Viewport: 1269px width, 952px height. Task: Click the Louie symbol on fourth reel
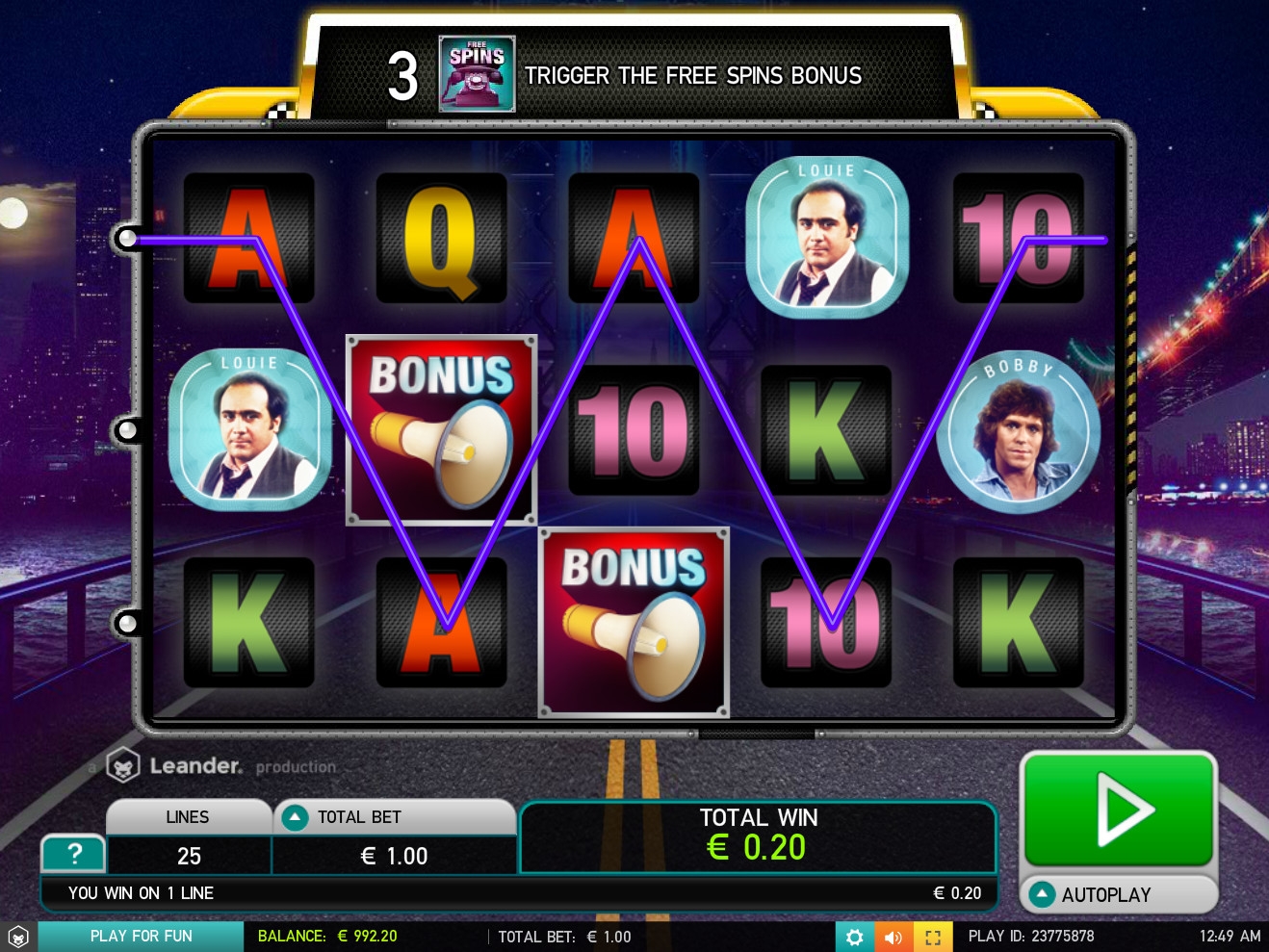826,238
